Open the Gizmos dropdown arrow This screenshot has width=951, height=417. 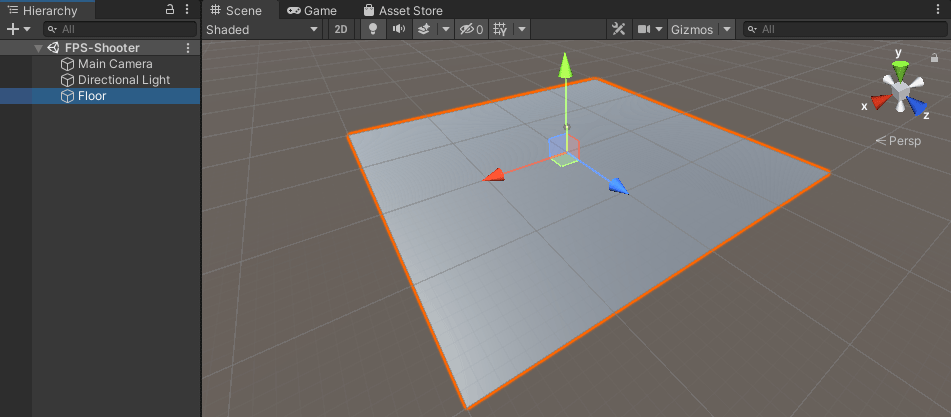727,30
